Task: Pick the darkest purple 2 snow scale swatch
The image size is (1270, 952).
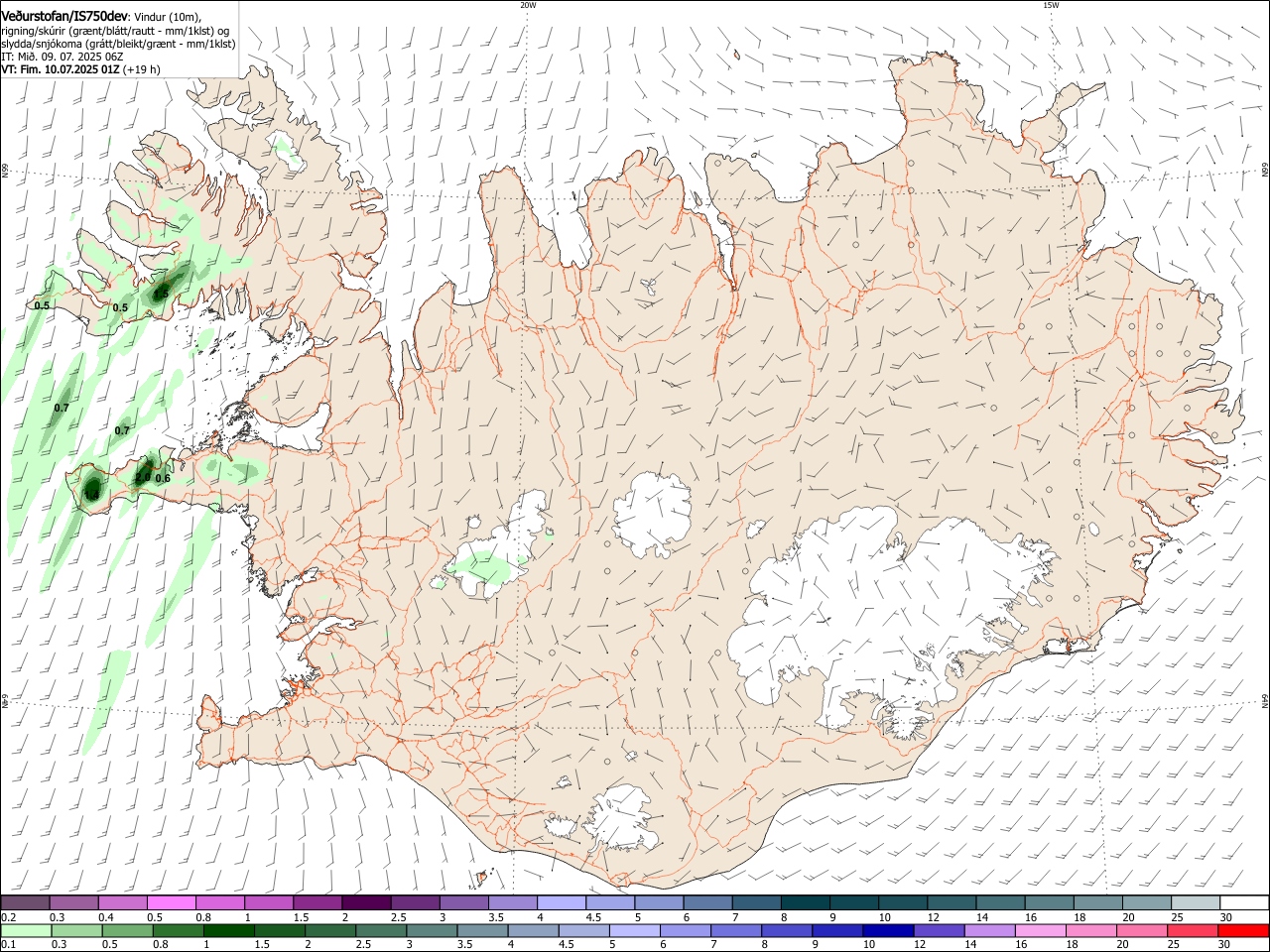Action: tap(365, 902)
